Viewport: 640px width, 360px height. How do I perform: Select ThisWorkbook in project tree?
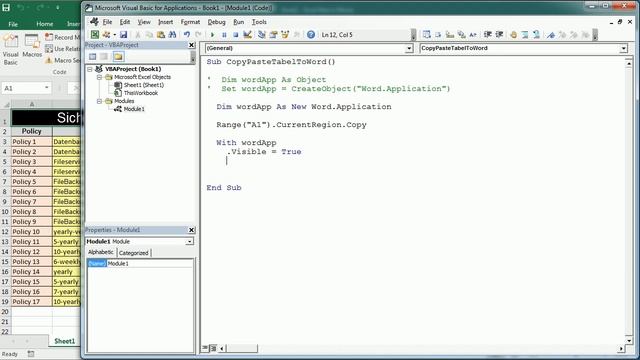pos(141,93)
